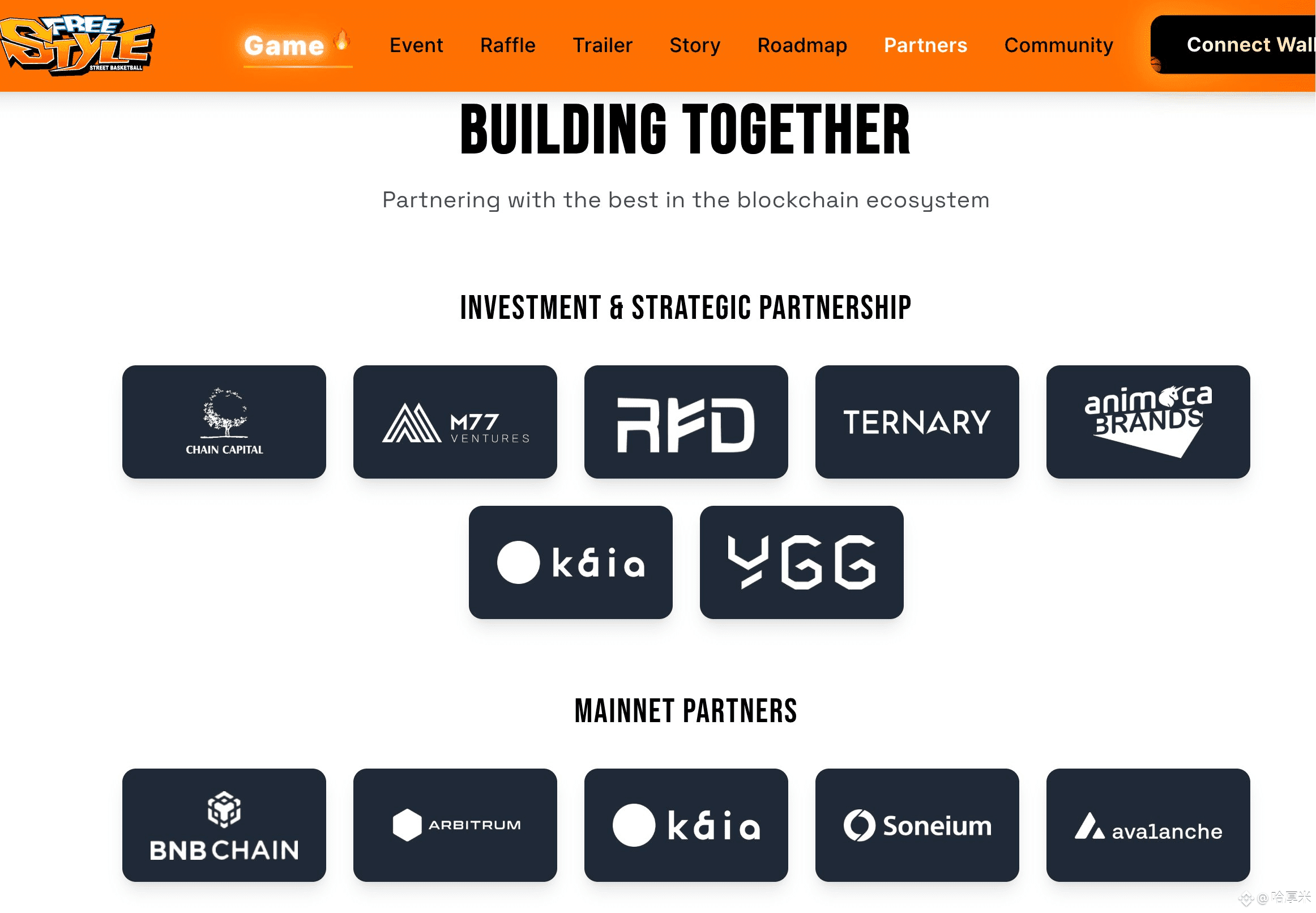Open the Chain Capital partner card
This screenshot has height=913, width=1316.
(224, 422)
